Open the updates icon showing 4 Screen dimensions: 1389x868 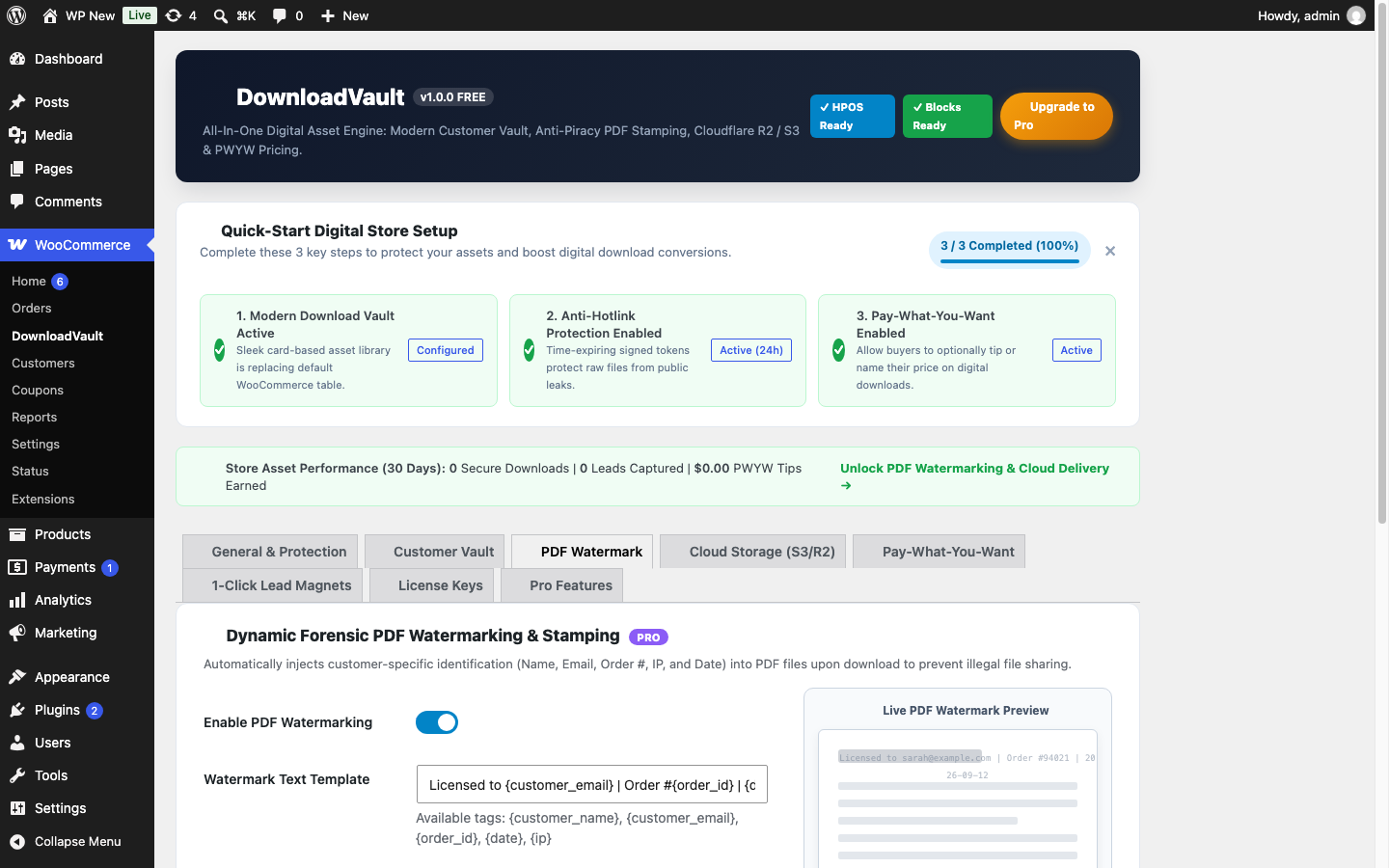pos(174,15)
